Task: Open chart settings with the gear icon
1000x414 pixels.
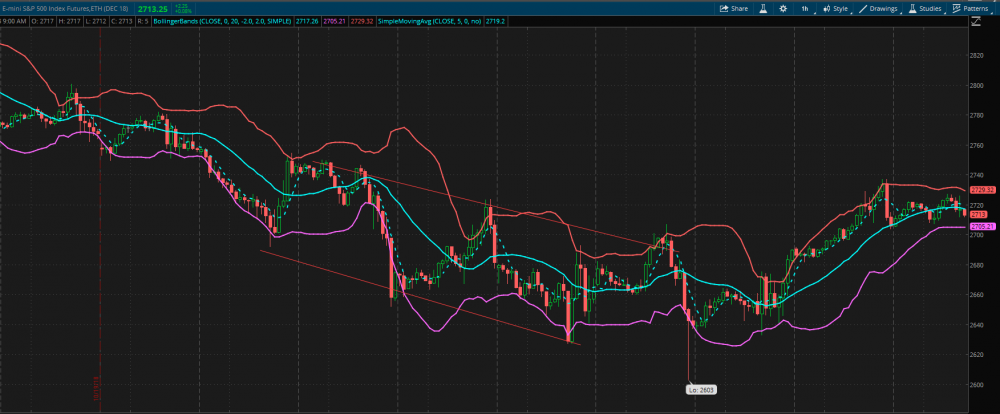Action: click(784, 8)
